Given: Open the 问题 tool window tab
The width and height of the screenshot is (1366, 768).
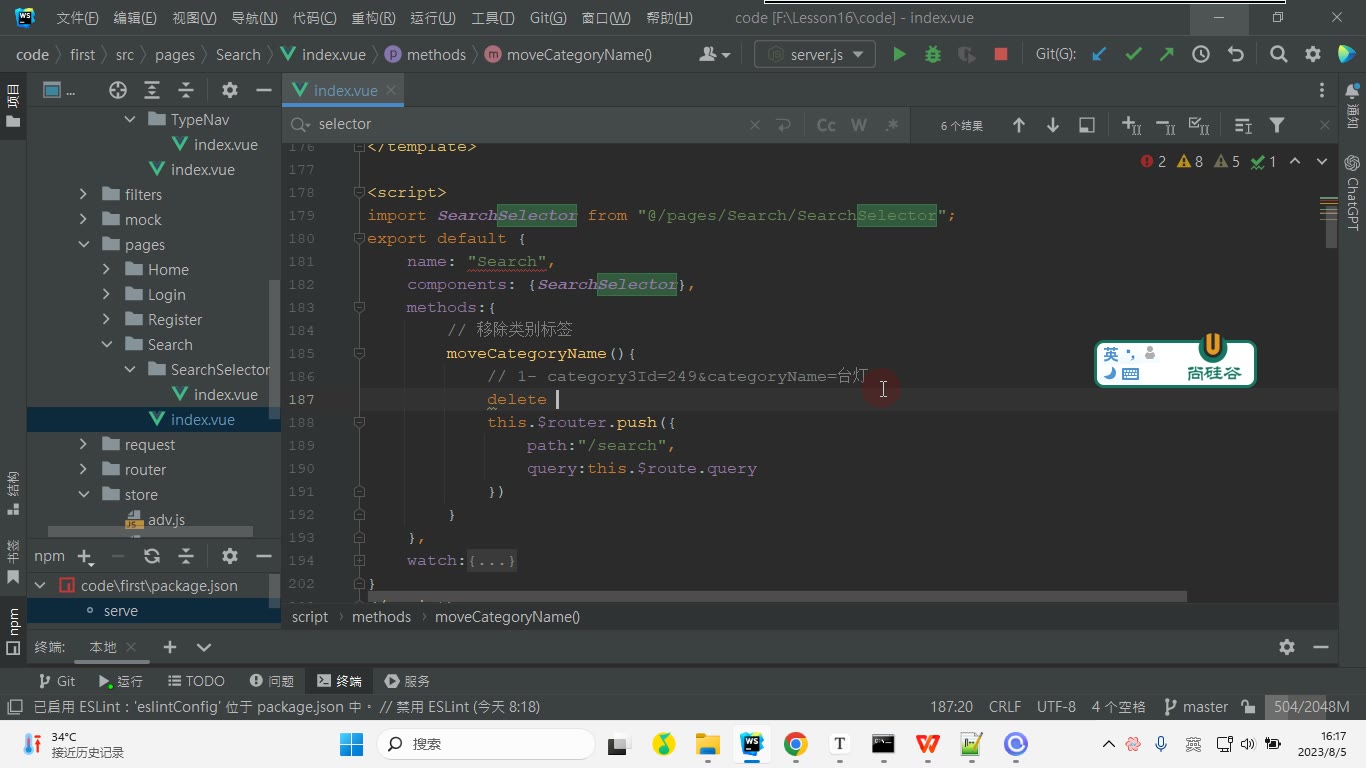Looking at the screenshot, I should 272,681.
